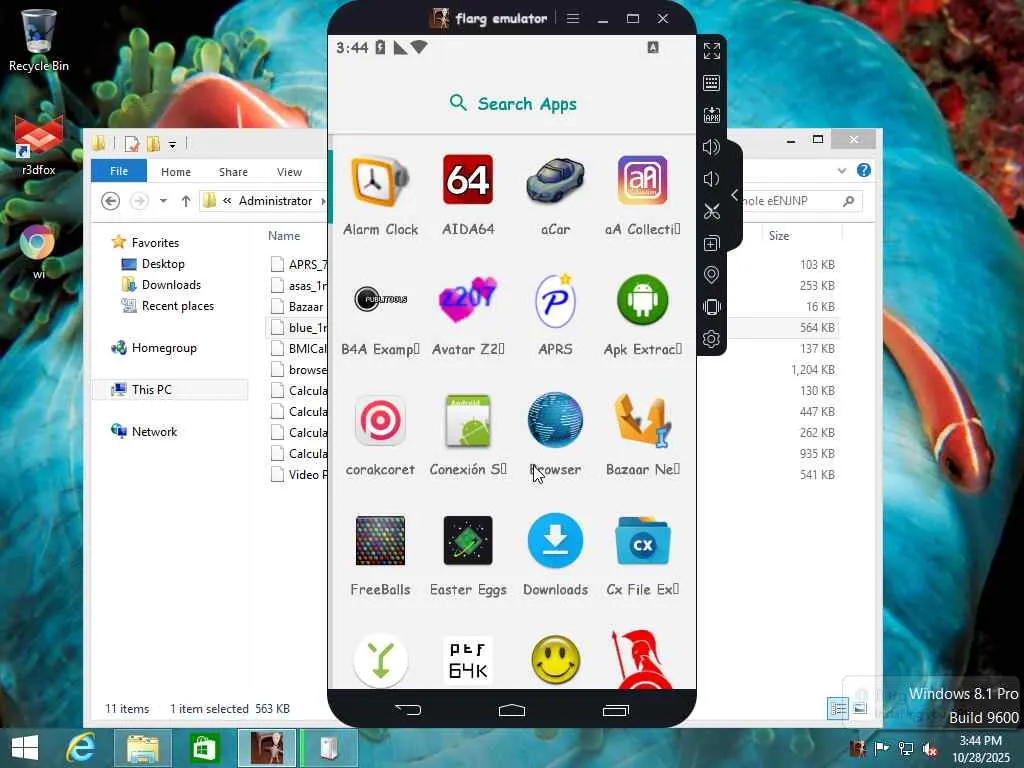Click the scissors screenshot tool
The height and width of the screenshot is (768, 1024).
pyautogui.click(x=711, y=211)
